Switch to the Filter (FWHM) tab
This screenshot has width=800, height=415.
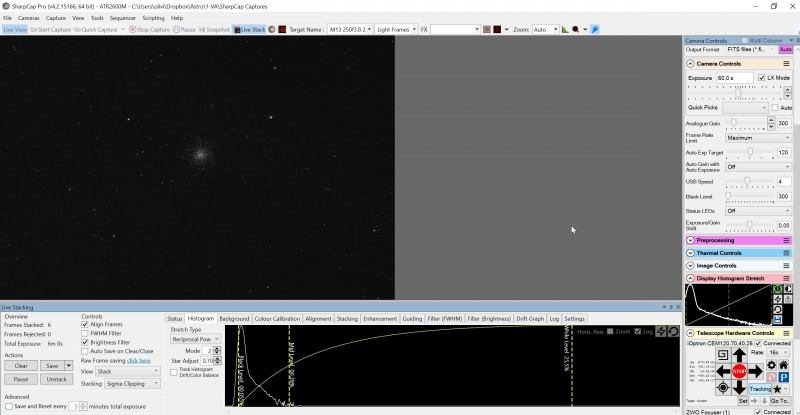[x=445, y=319]
